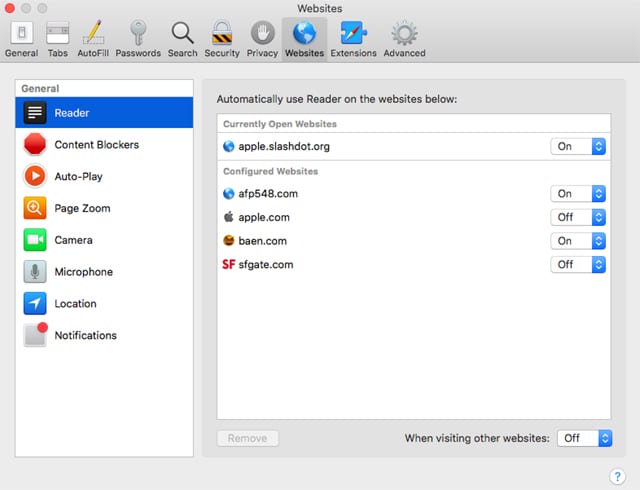Open the General preferences pane
The height and width of the screenshot is (490, 640).
click(21, 39)
